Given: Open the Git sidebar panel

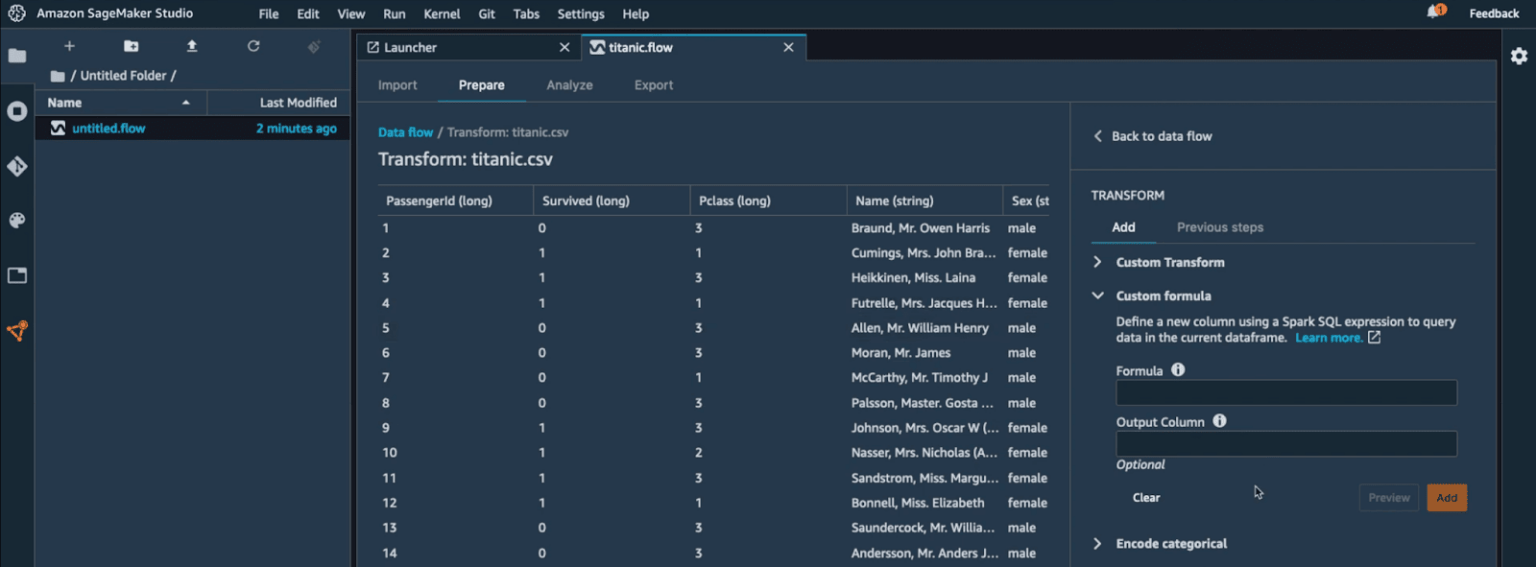Looking at the screenshot, I should 17,166.
